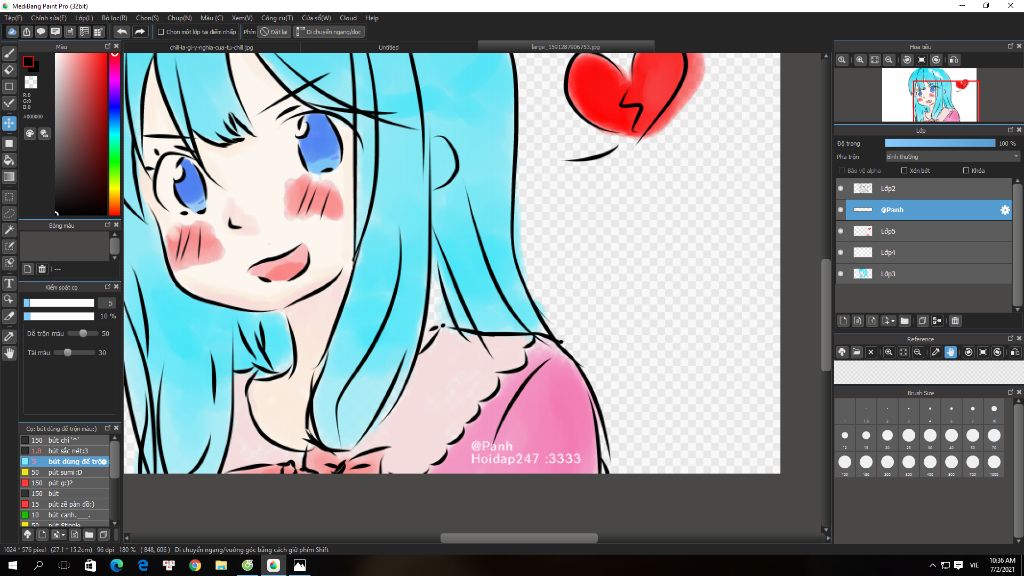The image size is (1024, 576).
Task: Select the Brush tool in left toolbar
Action: click(x=9, y=54)
